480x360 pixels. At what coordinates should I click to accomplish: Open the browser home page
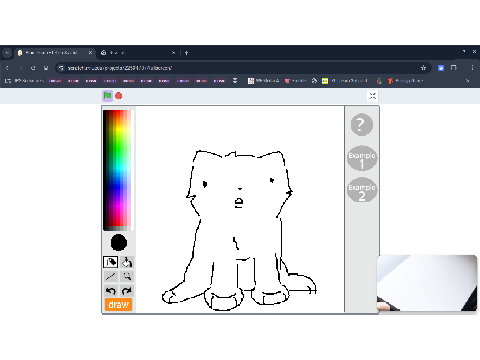click(x=46, y=68)
